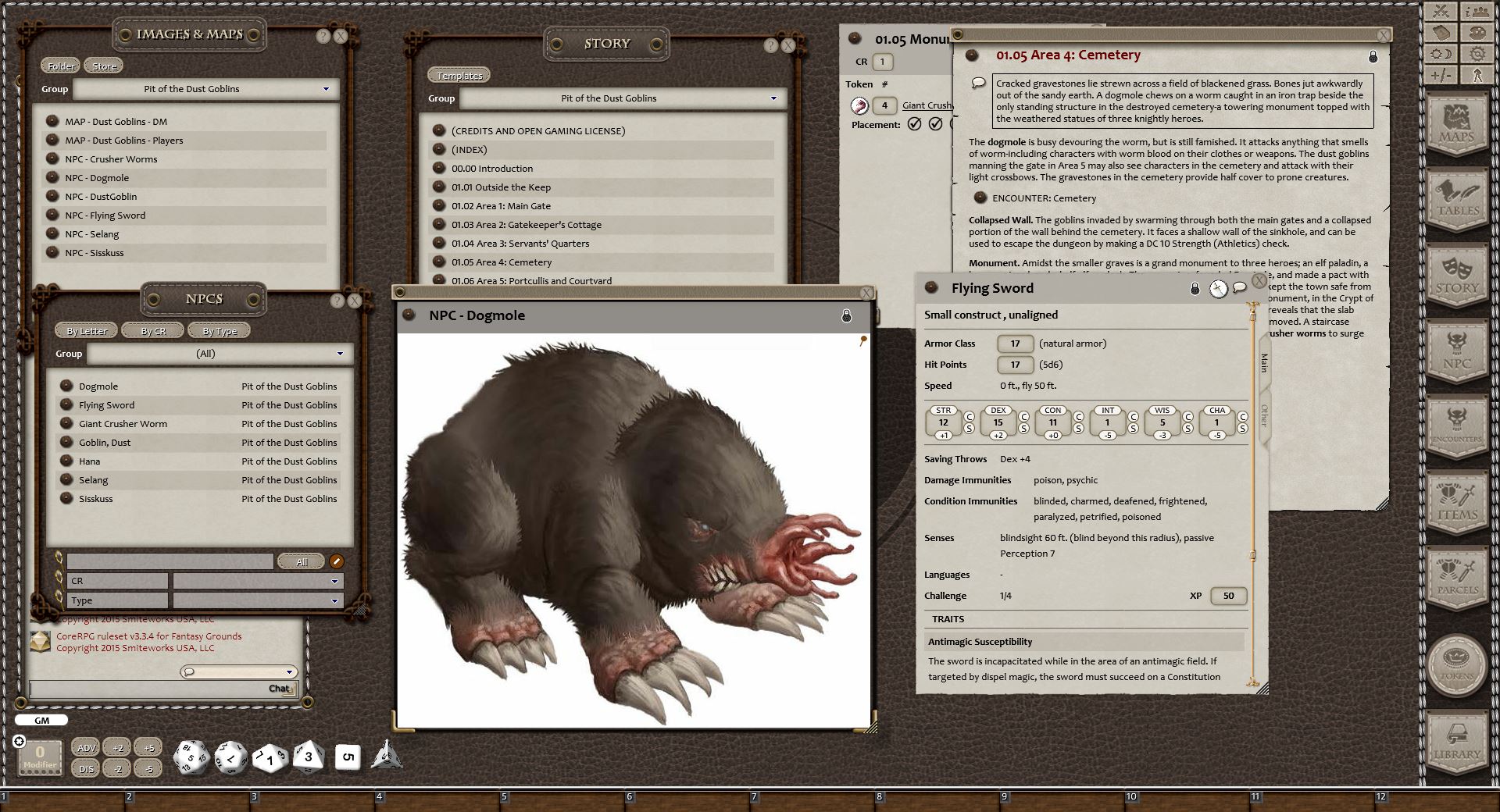
Task: Open the Tokens circular sidebar icon
Action: click(1456, 664)
